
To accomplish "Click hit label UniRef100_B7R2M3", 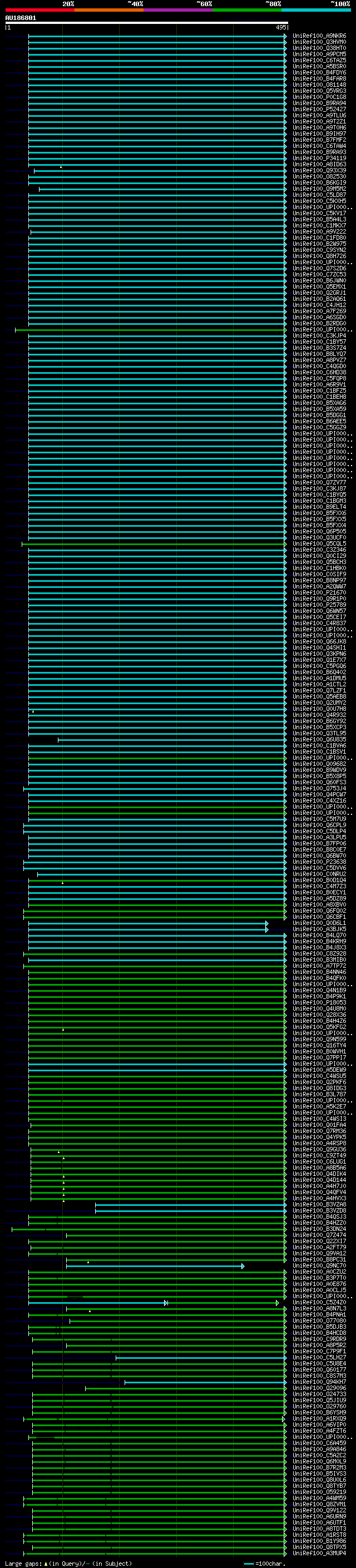I will pyautogui.click(x=319, y=1467).
